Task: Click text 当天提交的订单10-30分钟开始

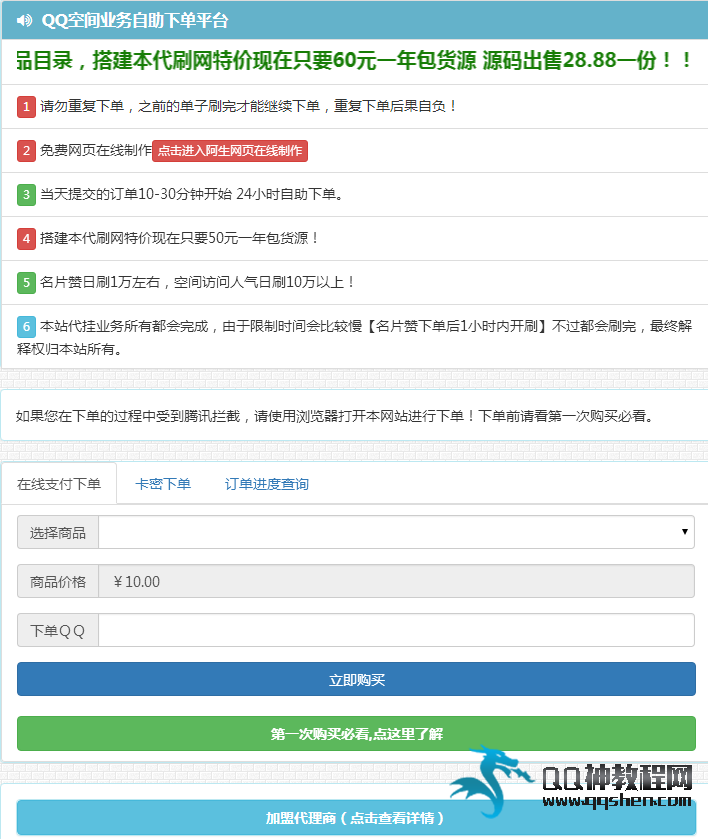Action: (136, 194)
